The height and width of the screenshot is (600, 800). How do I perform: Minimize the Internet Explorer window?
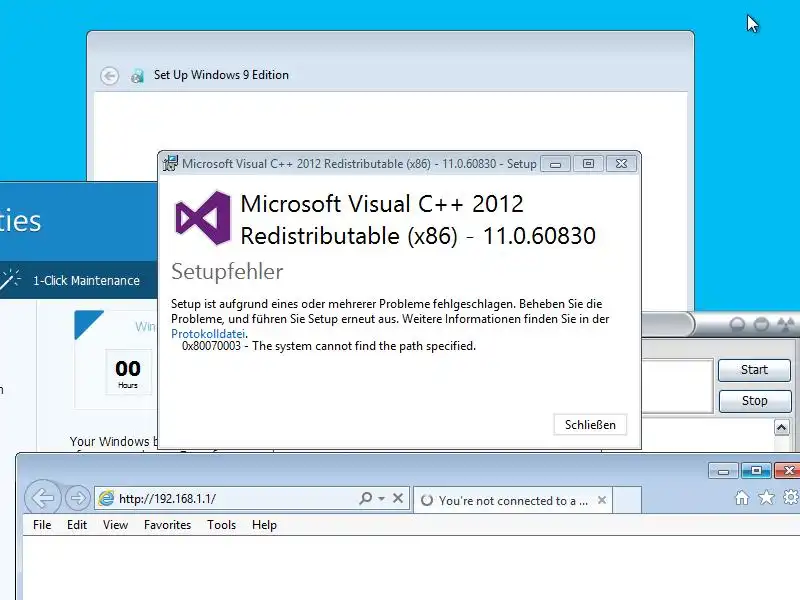pyautogui.click(x=723, y=471)
